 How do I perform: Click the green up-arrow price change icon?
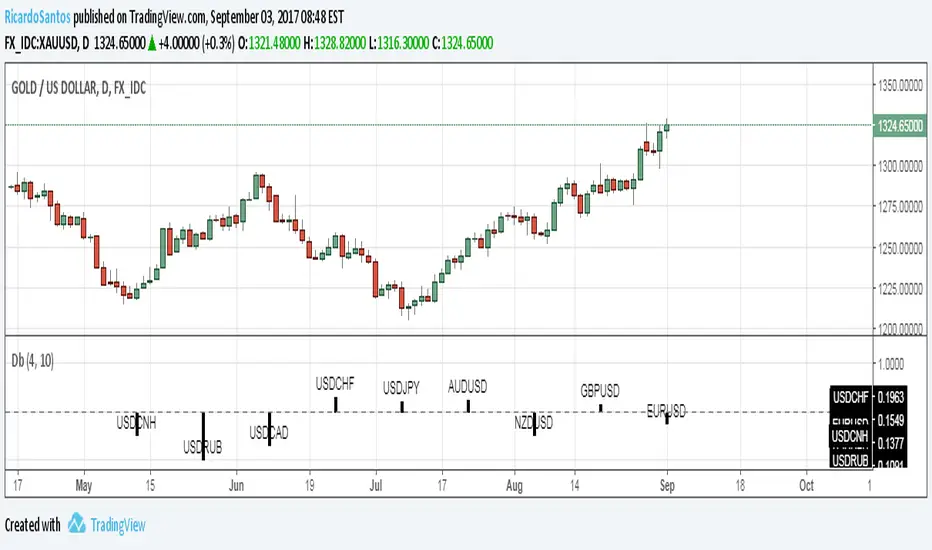(x=151, y=44)
